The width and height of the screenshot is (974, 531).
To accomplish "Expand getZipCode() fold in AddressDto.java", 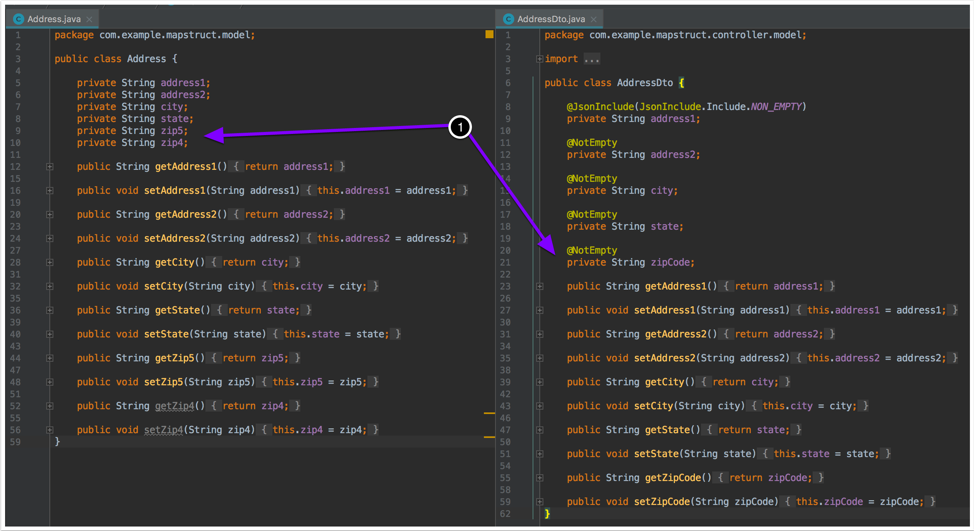I will (x=539, y=478).
